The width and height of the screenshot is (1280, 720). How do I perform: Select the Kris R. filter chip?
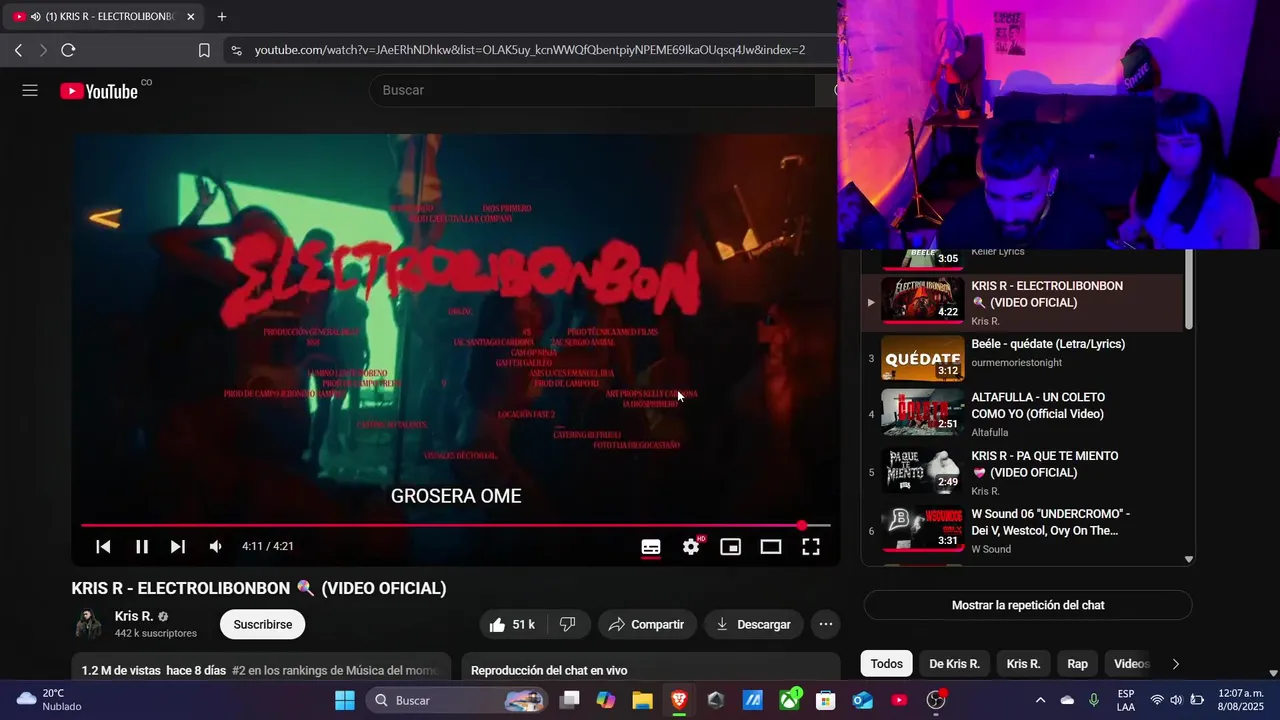(1023, 664)
